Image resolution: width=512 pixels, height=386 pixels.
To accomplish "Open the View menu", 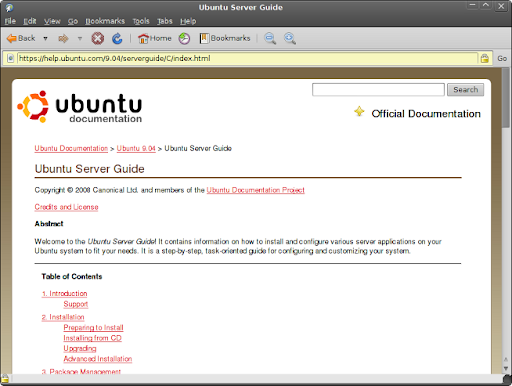I will [x=52, y=21].
